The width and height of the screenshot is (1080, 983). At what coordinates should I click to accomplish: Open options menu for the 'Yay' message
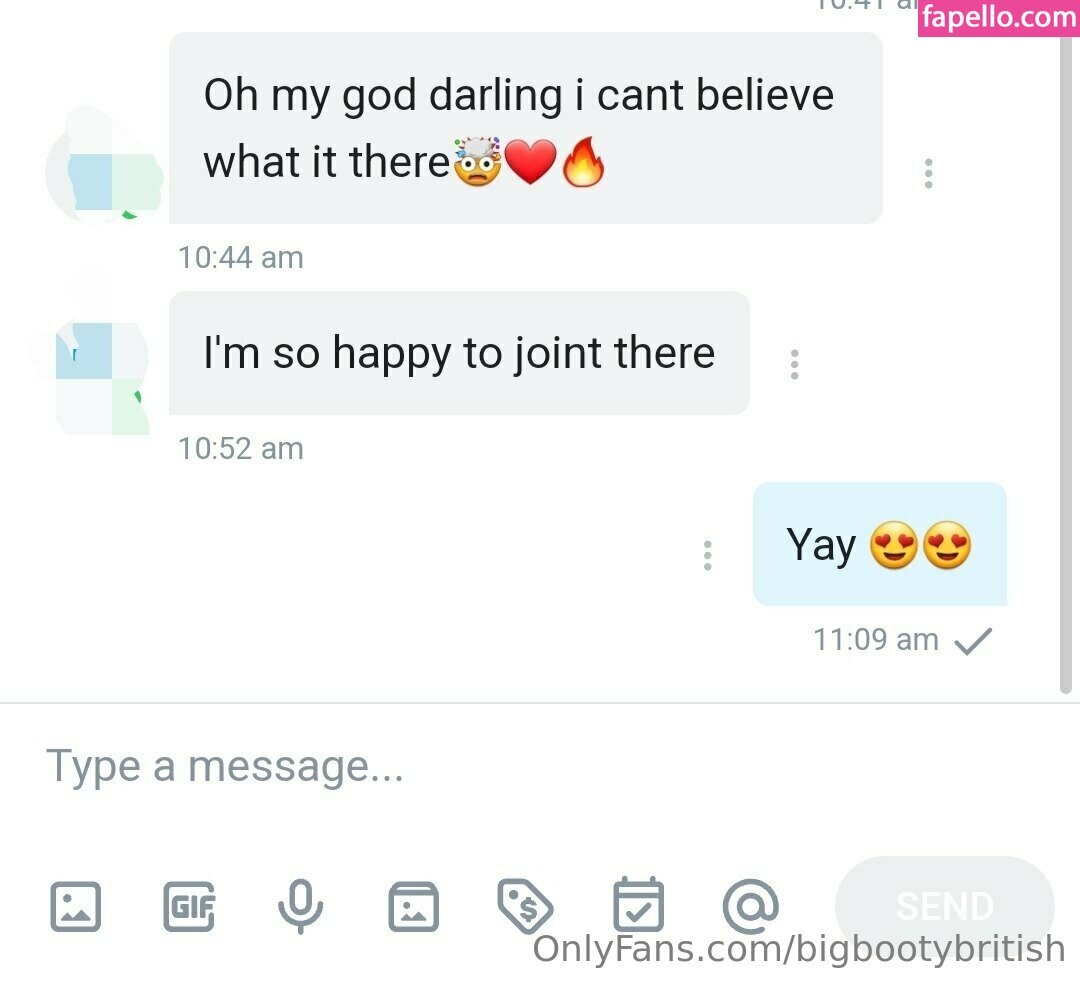click(707, 555)
